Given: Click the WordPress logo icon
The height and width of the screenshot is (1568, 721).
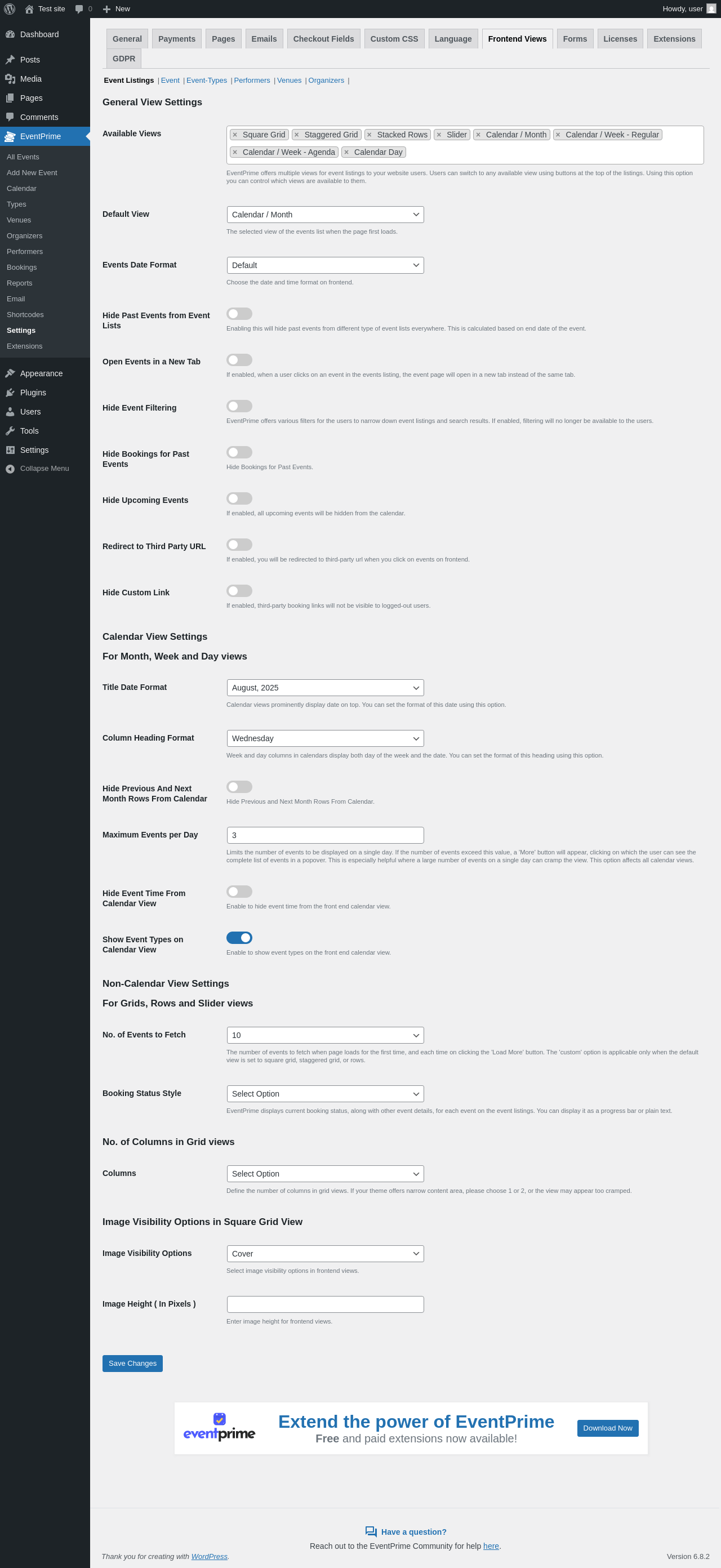Looking at the screenshot, I should pyautogui.click(x=10, y=8).
